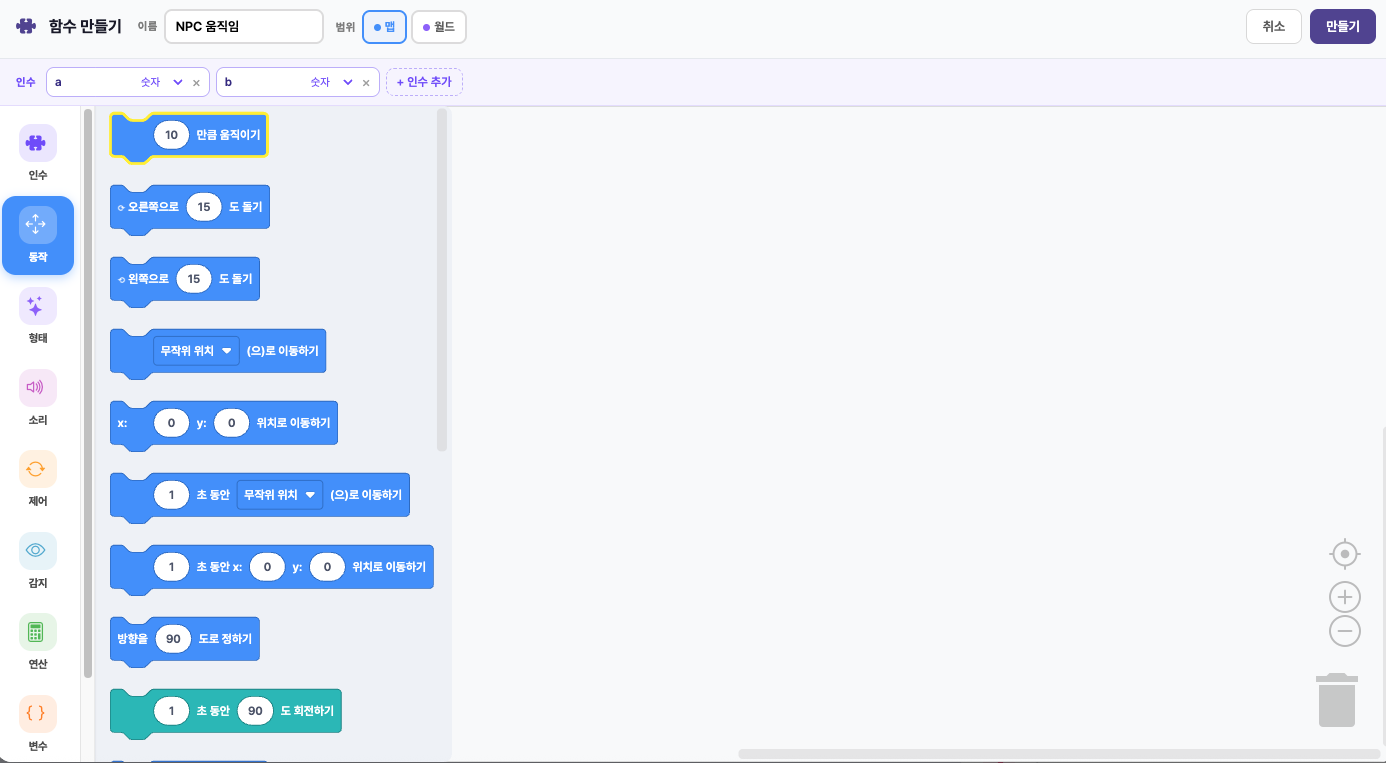The image size is (1386, 763).
Task: Center the workspace with the target icon
Action: point(1345,554)
